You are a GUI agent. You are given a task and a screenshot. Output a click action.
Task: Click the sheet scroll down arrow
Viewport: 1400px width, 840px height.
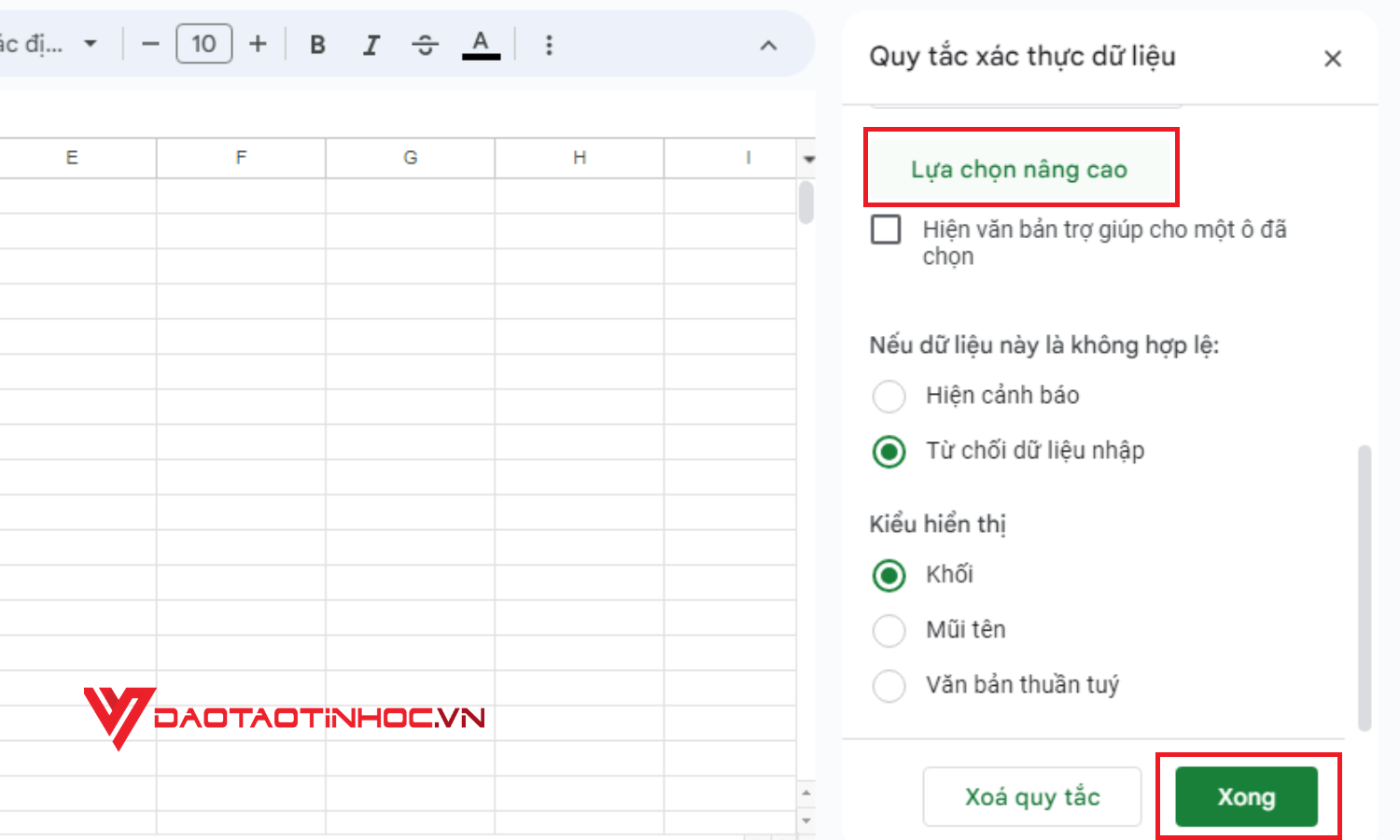[x=806, y=821]
